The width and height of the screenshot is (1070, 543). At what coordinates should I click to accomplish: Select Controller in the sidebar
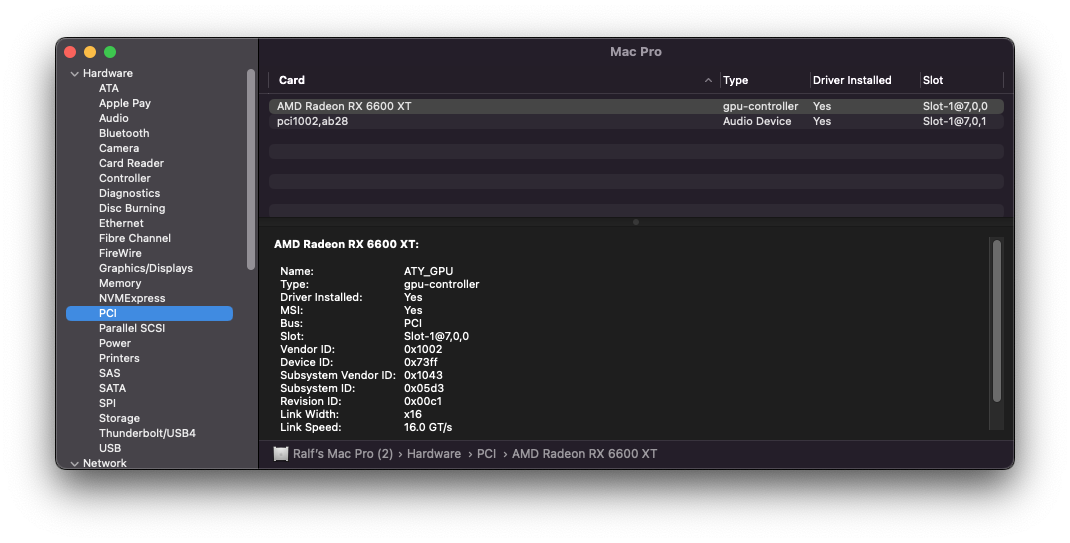click(x=125, y=178)
